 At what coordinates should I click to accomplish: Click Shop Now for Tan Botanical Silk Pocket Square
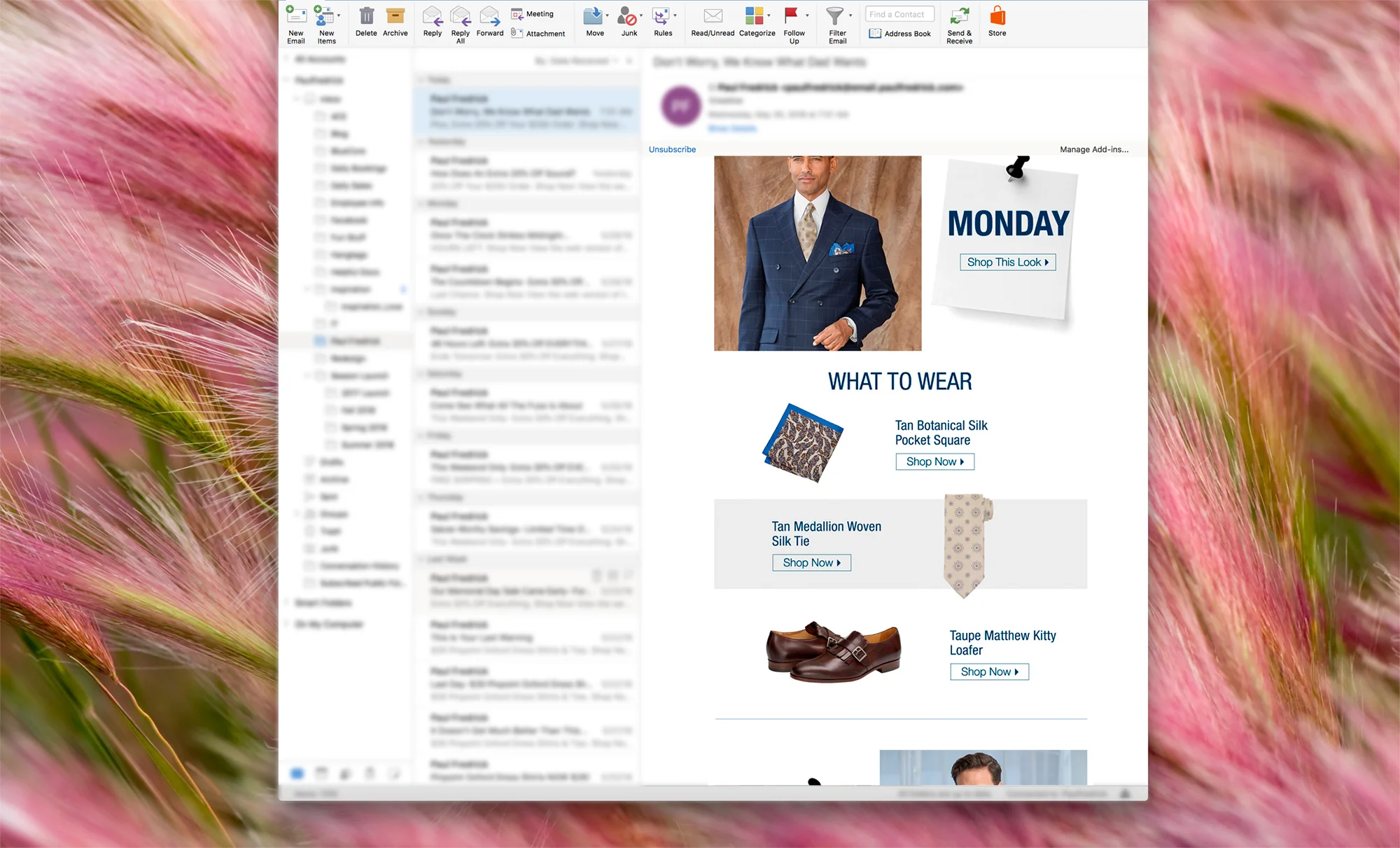pos(934,461)
